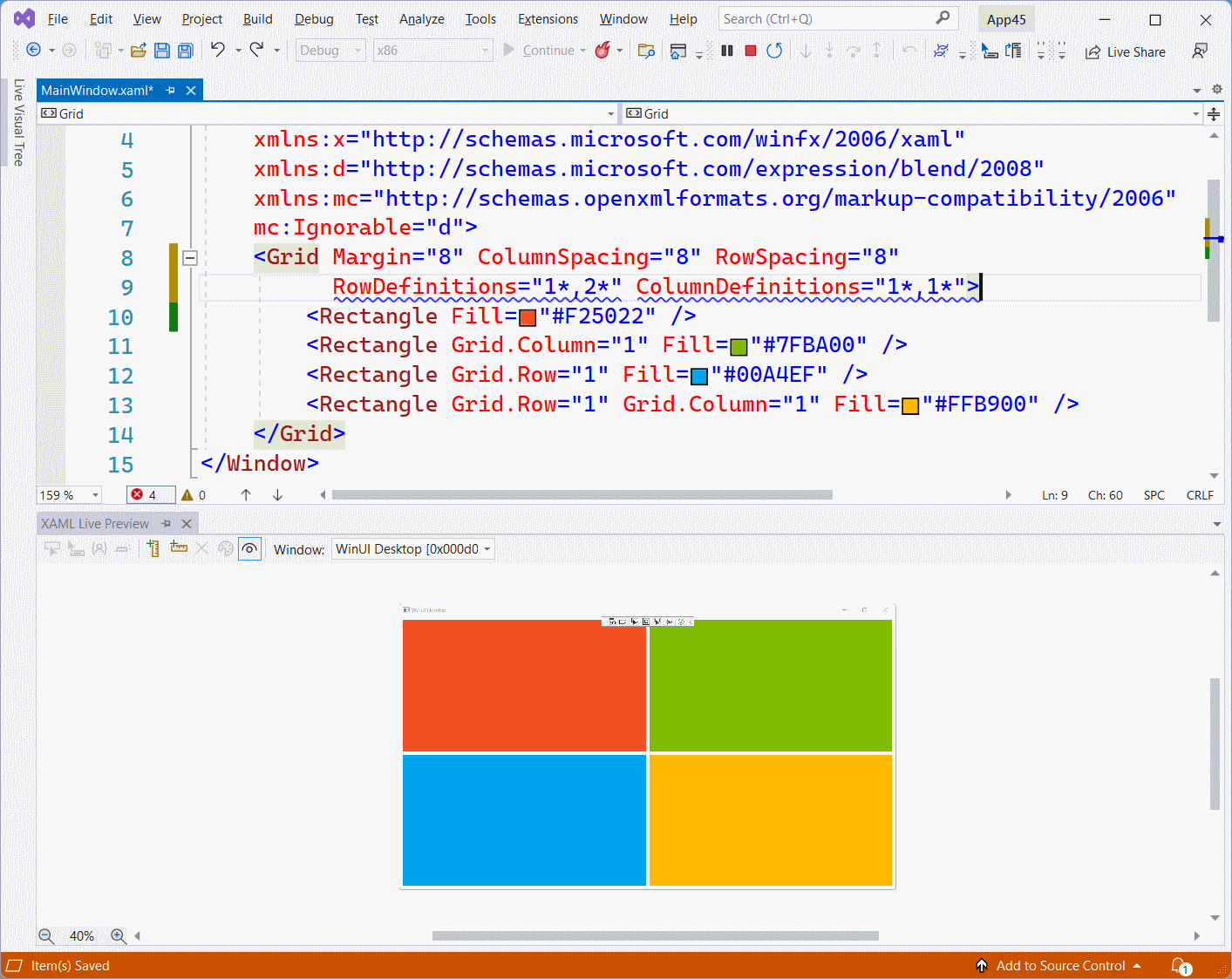Click Add to Source Control
Image resolution: width=1232 pixels, height=979 pixels.
tap(1059, 965)
